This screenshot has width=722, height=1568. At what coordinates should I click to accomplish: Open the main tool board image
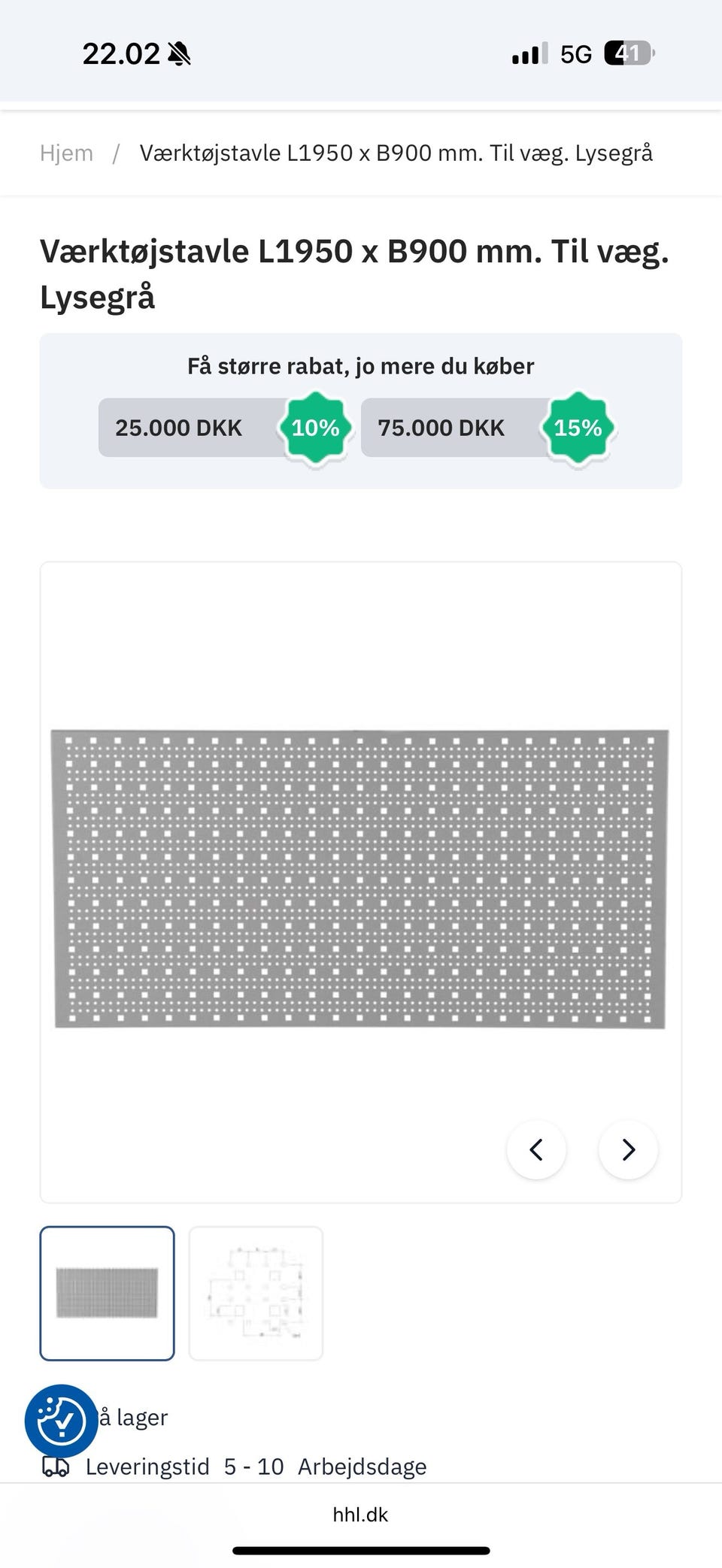(359, 878)
